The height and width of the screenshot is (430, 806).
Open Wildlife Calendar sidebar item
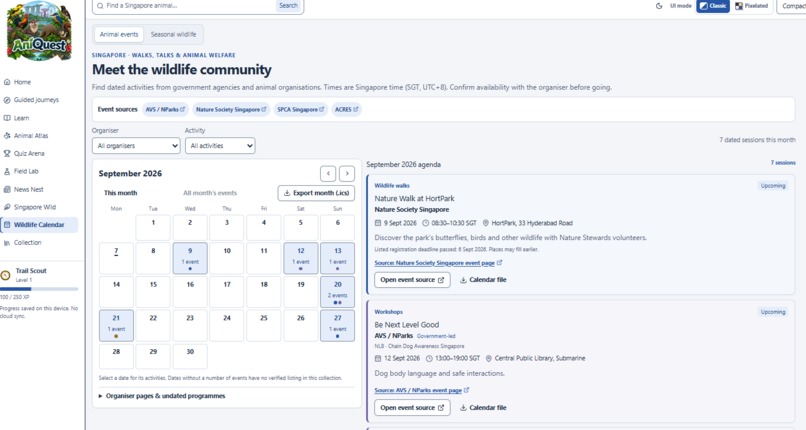39,225
